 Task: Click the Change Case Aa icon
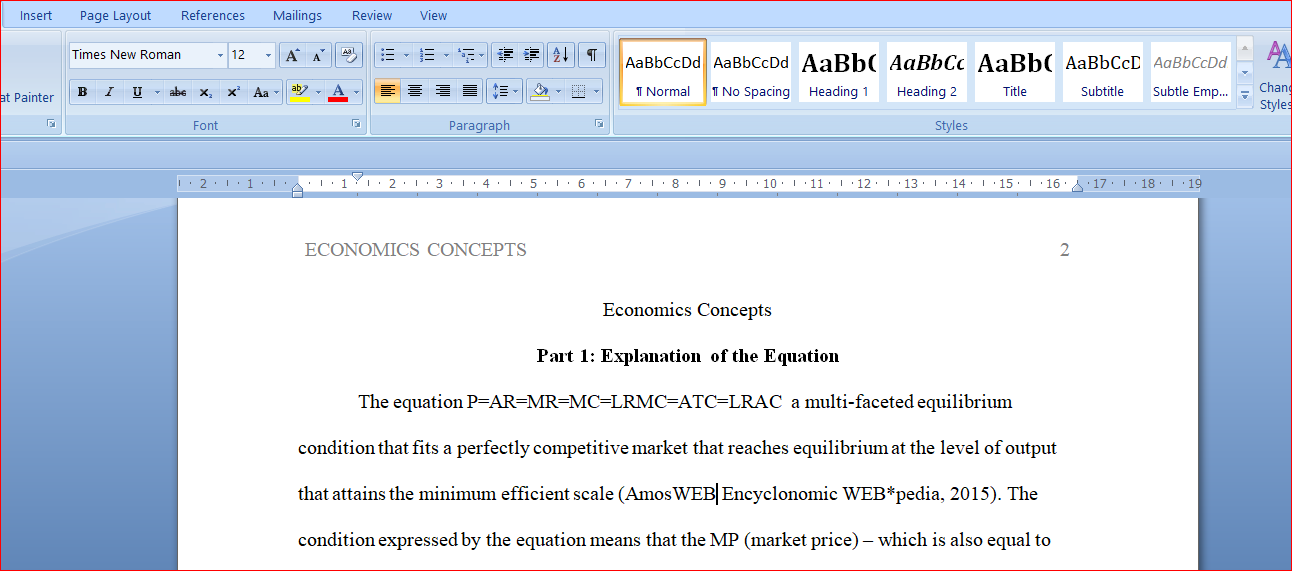(x=265, y=92)
